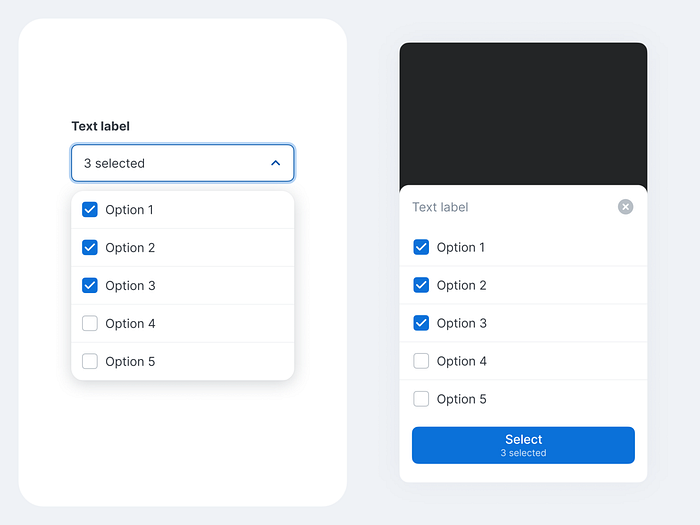Tick Option 4 checkbox in the right mobile sheet
Screen dimensions: 700x525
421,361
